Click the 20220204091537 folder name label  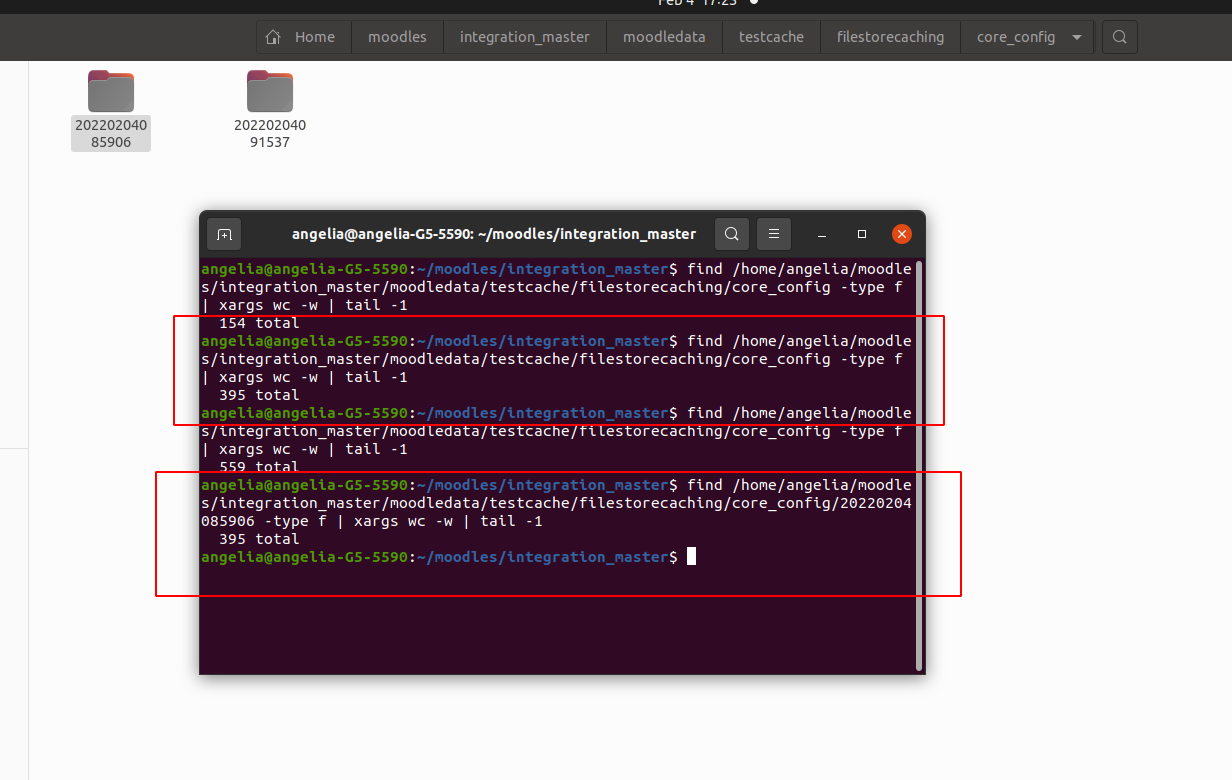[x=270, y=134]
